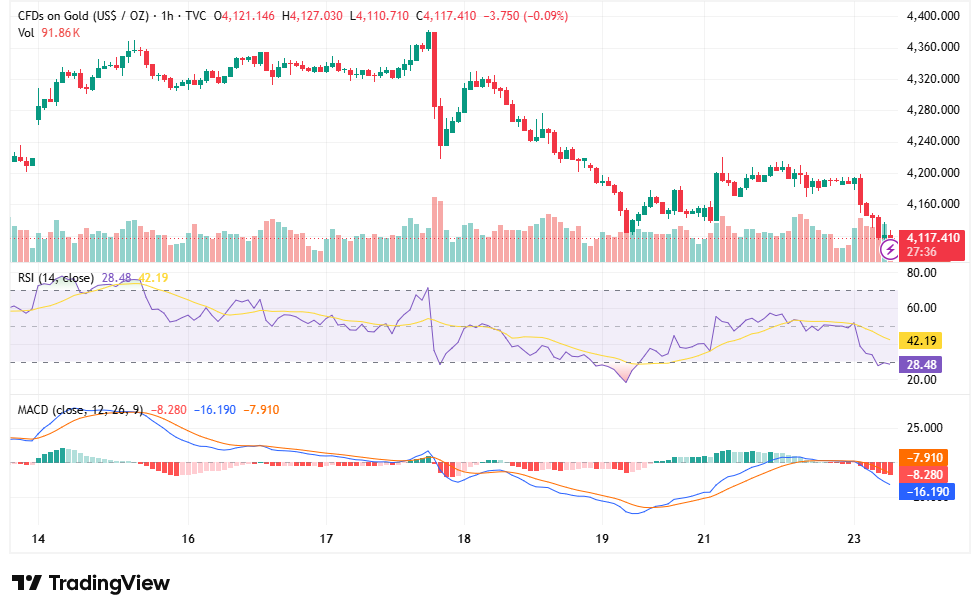Click the yellow 42.19 RSI average tag
Image resolution: width=980 pixels, height=613 pixels.
921,341
